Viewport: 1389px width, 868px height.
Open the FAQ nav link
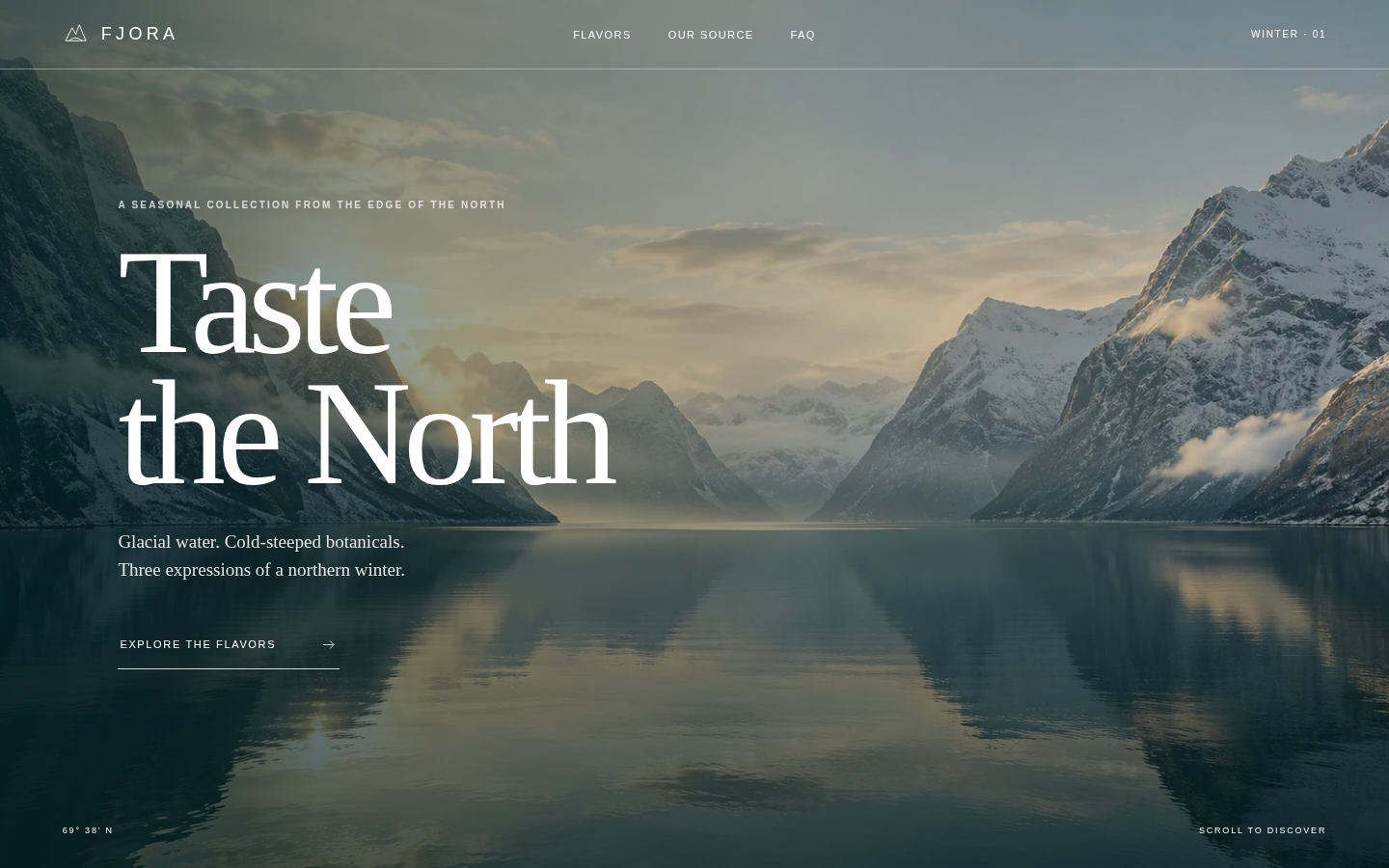(x=803, y=35)
